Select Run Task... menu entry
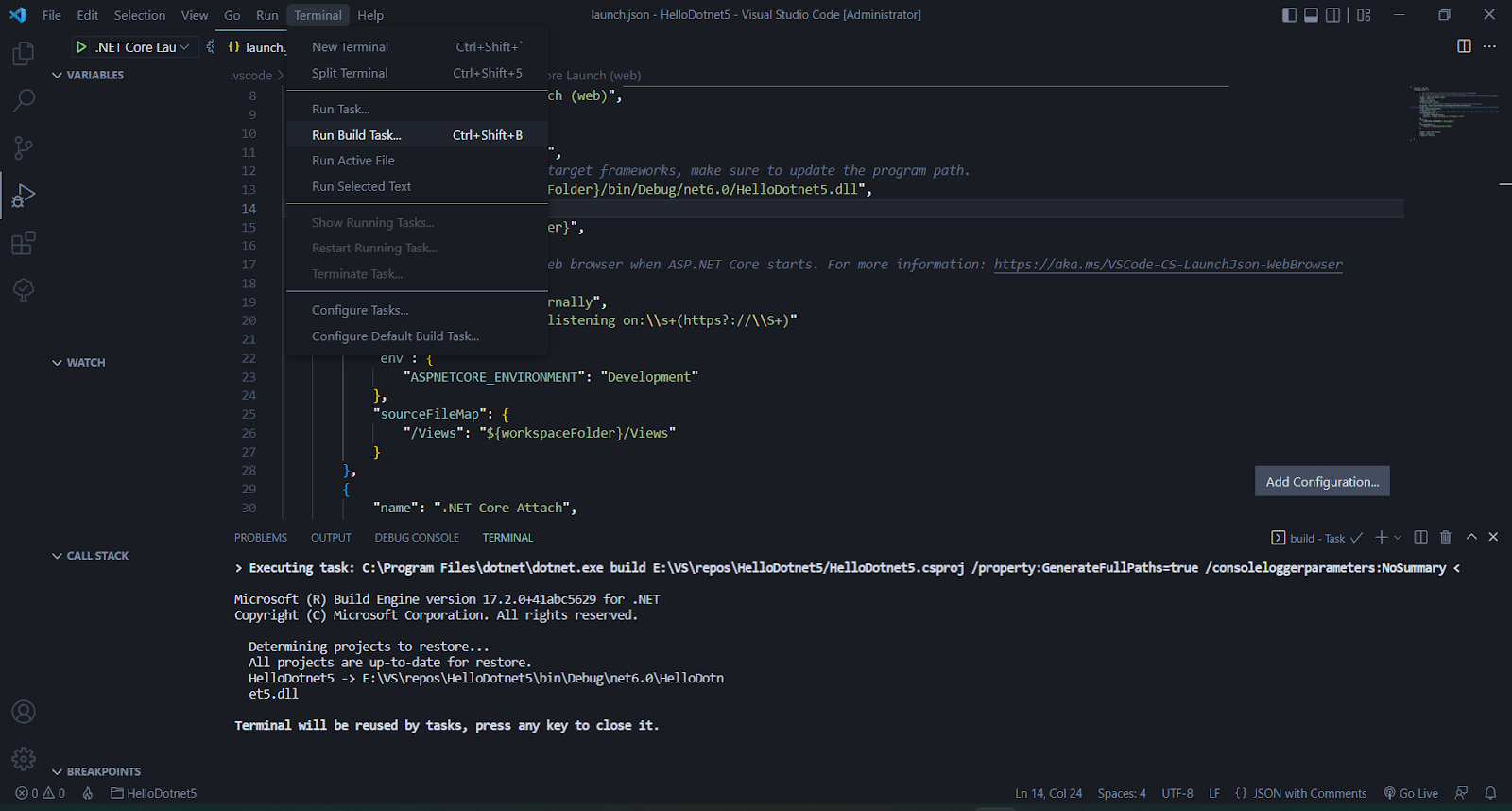Image resolution: width=1512 pixels, height=811 pixels. [417, 110]
